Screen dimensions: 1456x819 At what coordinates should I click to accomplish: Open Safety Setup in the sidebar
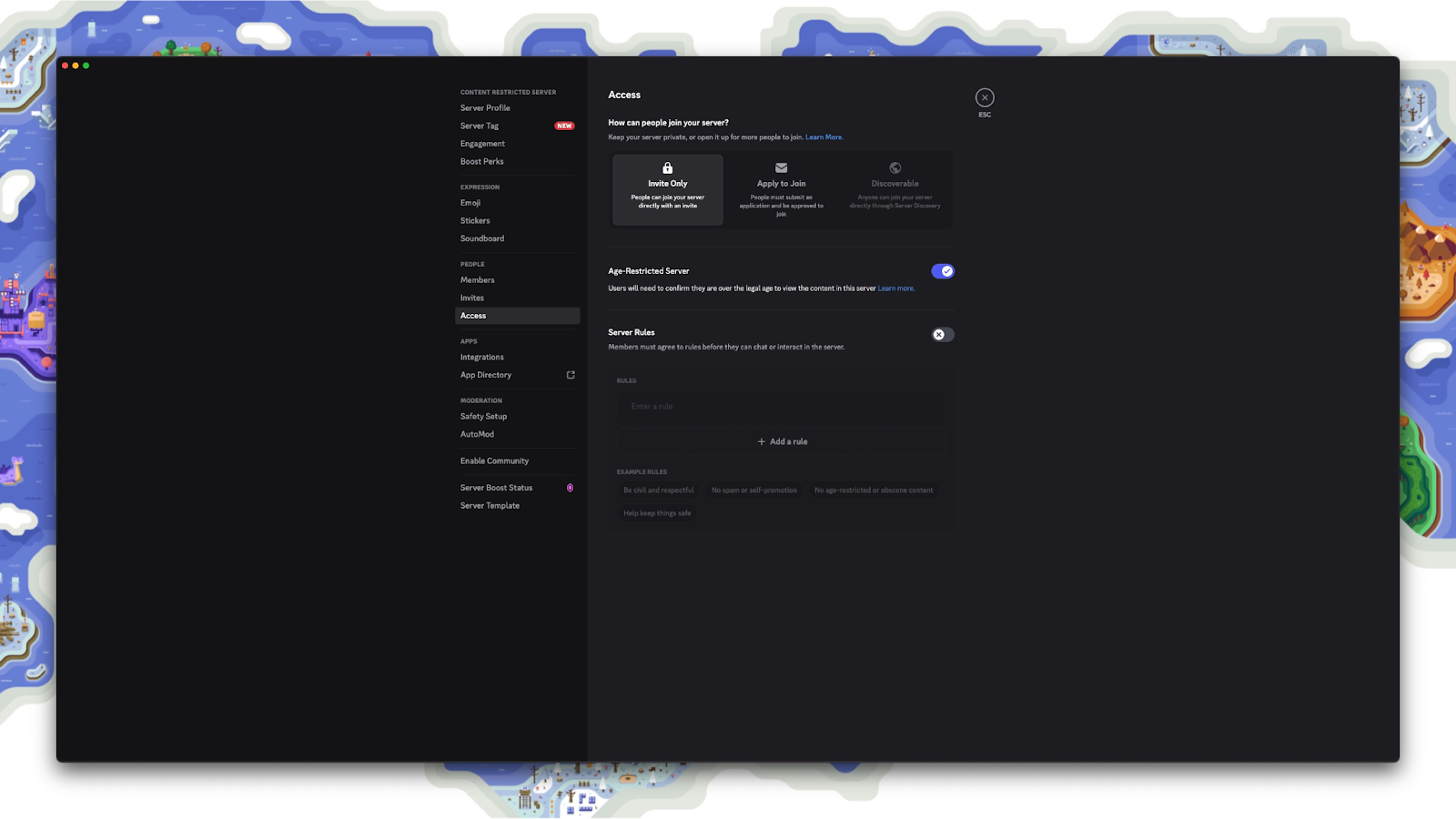(482, 416)
